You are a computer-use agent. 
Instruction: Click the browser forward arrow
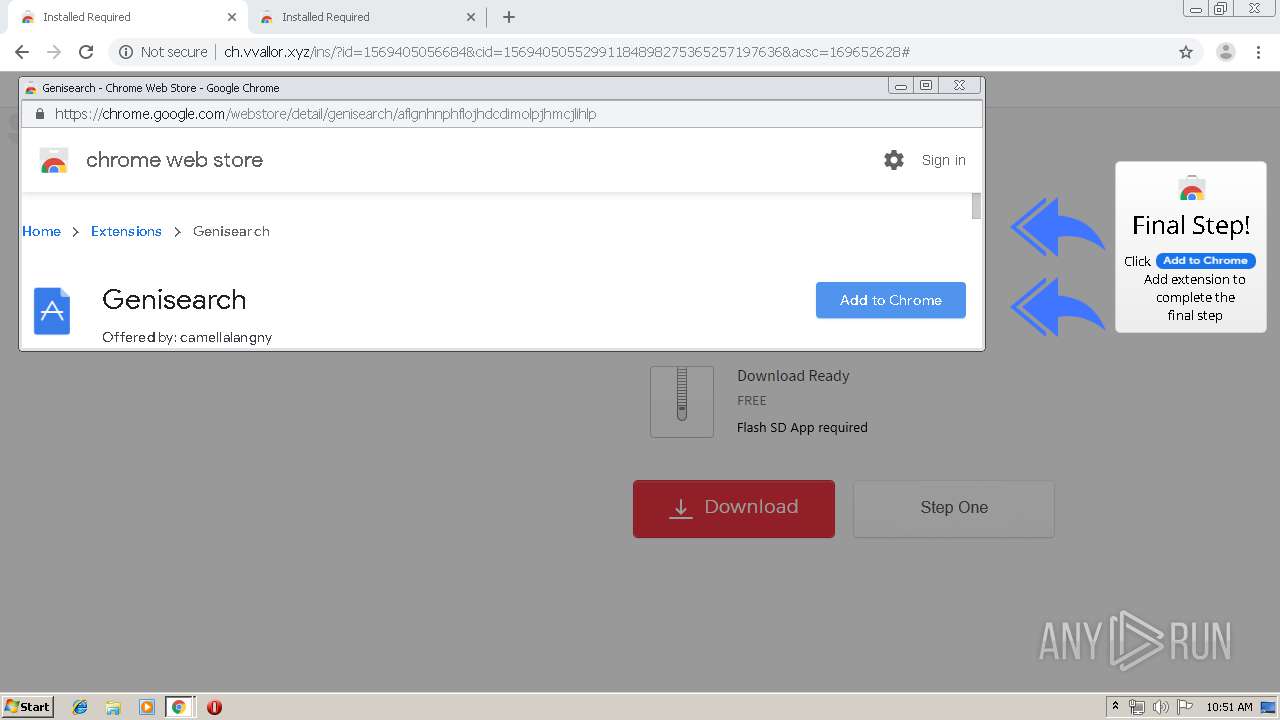[54, 52]
